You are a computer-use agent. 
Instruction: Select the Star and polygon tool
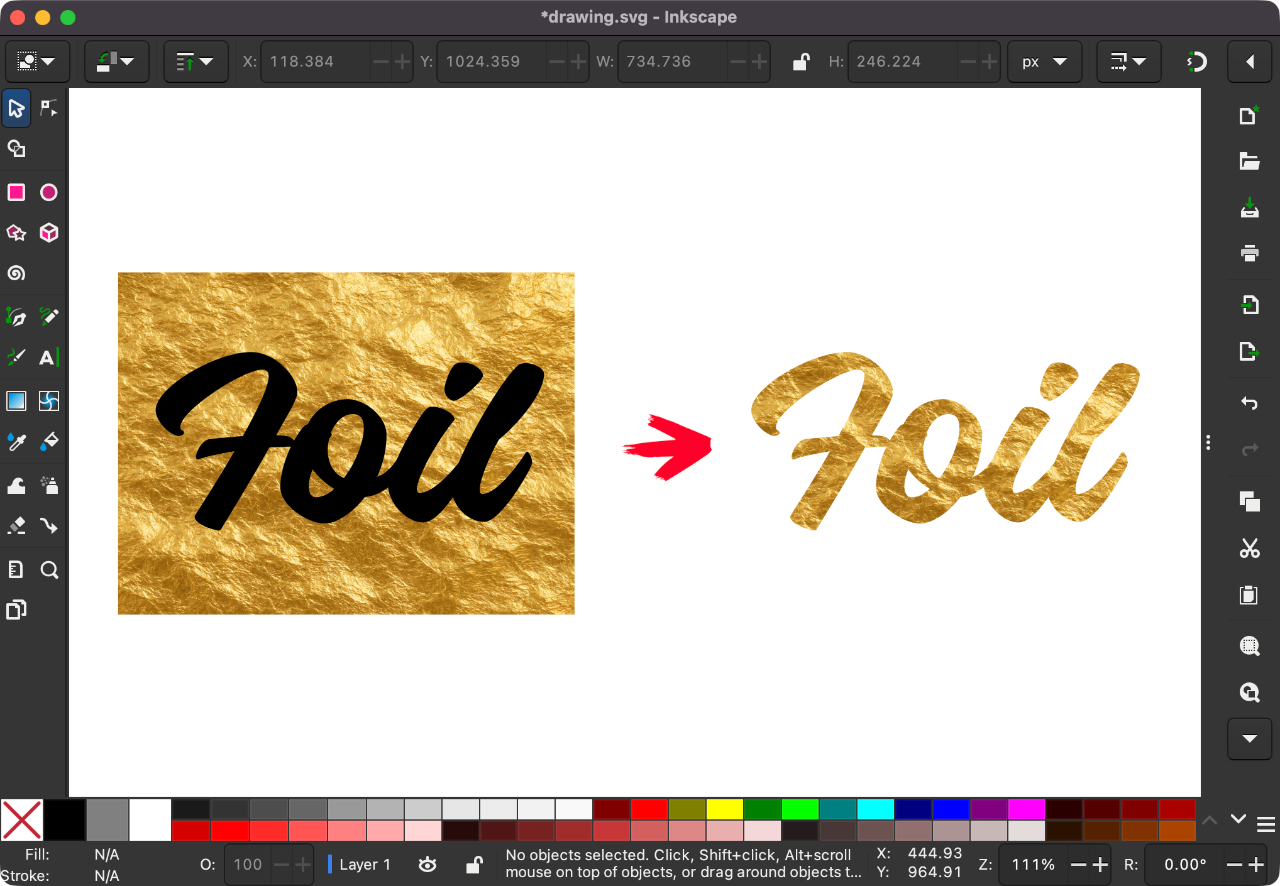16,232
